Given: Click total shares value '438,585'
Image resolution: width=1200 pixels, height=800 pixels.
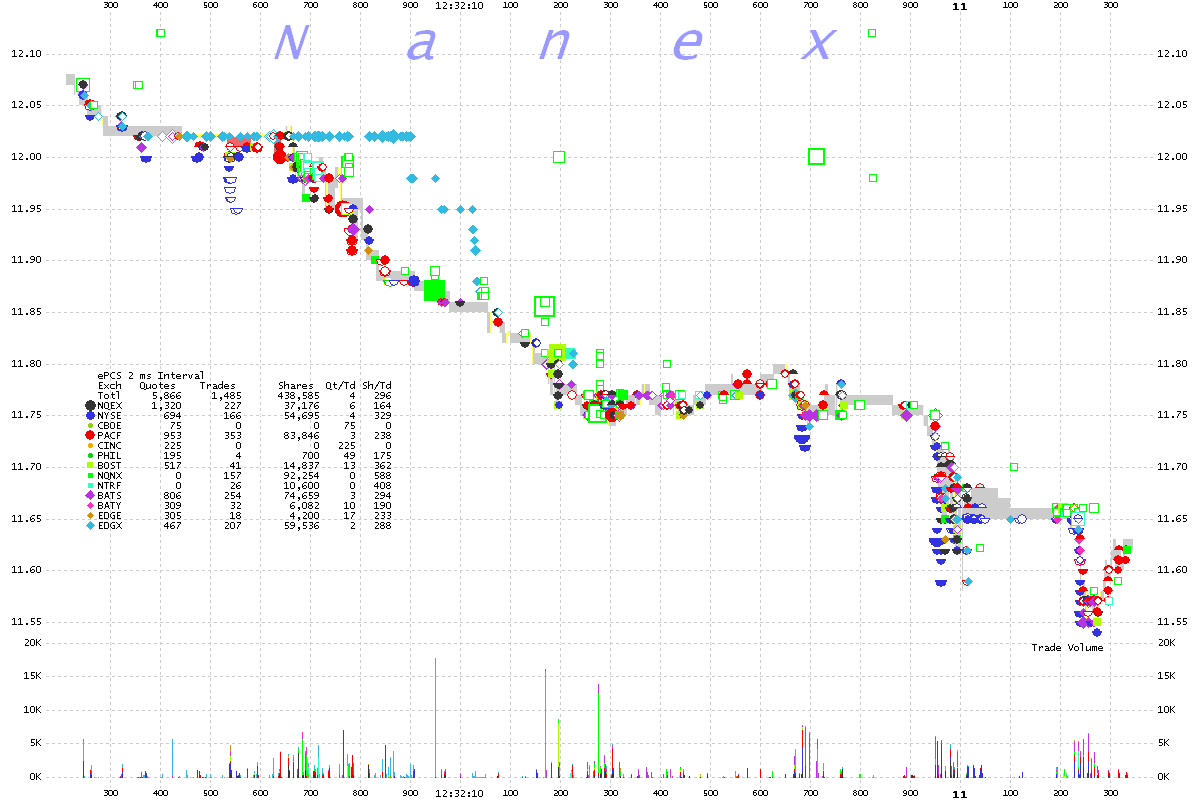Looking at the screenshot, I should (x=298, y=395).
